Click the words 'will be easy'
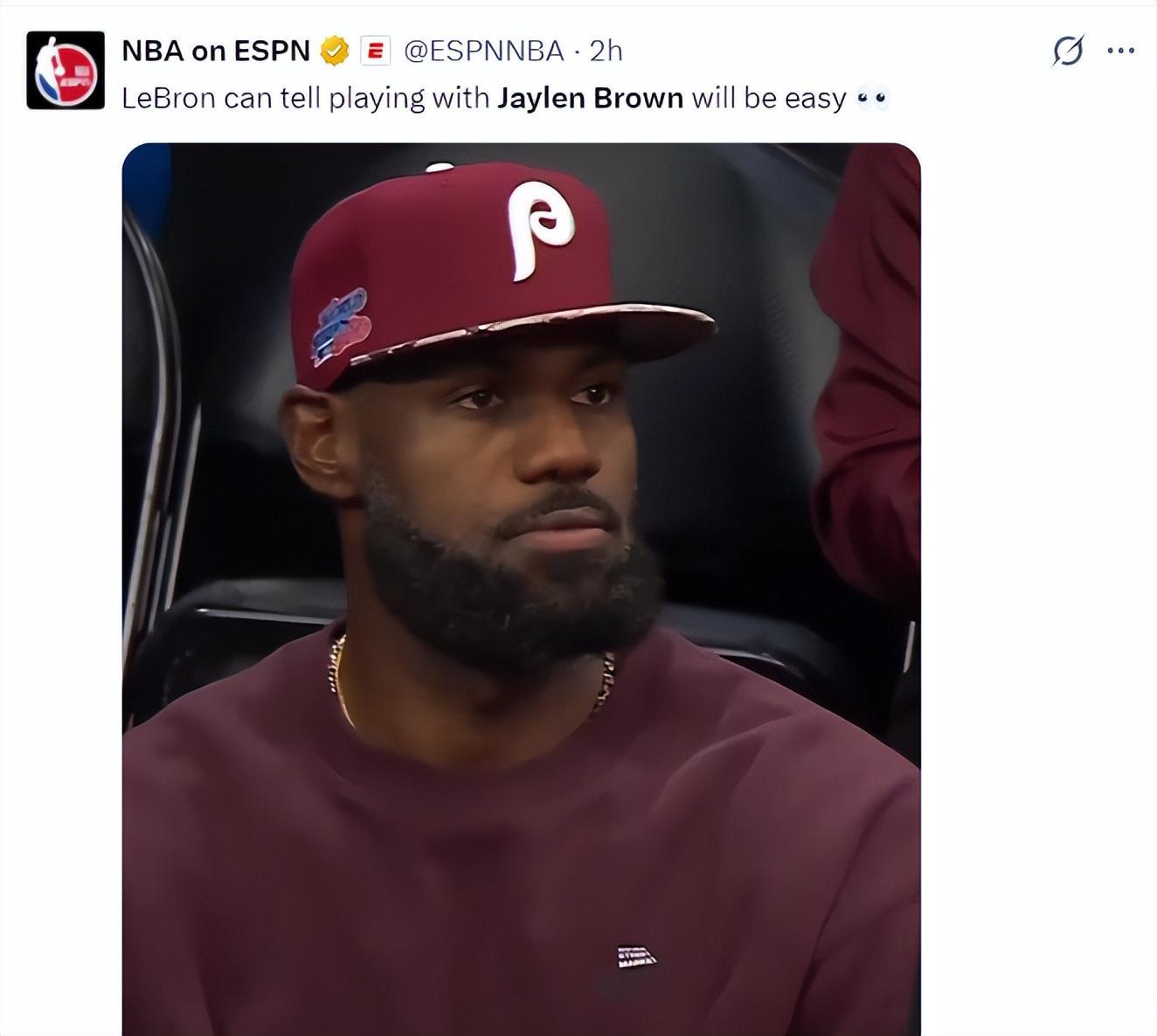This screenshot has width=1157, height=1036. tap(769, 98)
